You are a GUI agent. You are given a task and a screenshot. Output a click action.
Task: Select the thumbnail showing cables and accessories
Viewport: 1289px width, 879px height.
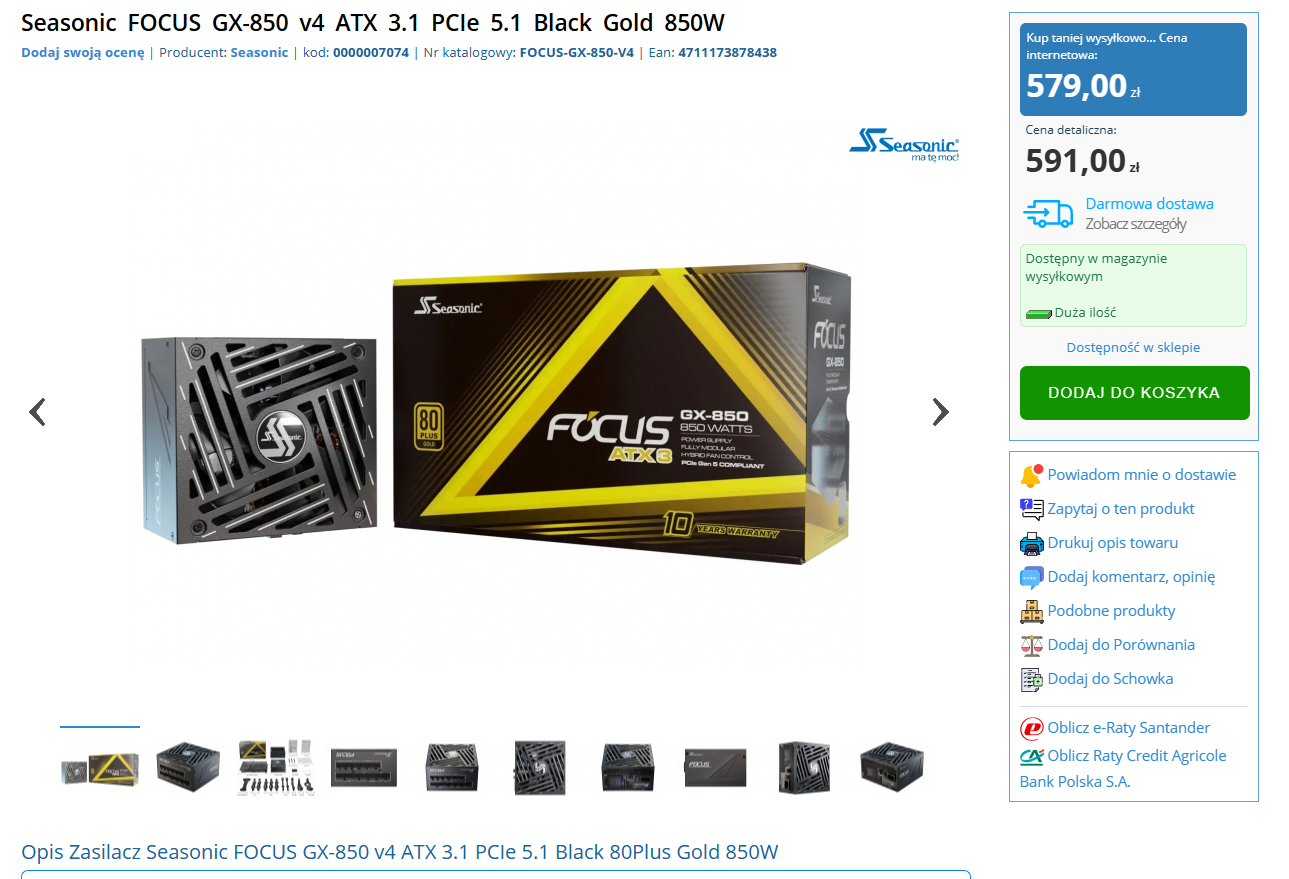click(268, 767)
